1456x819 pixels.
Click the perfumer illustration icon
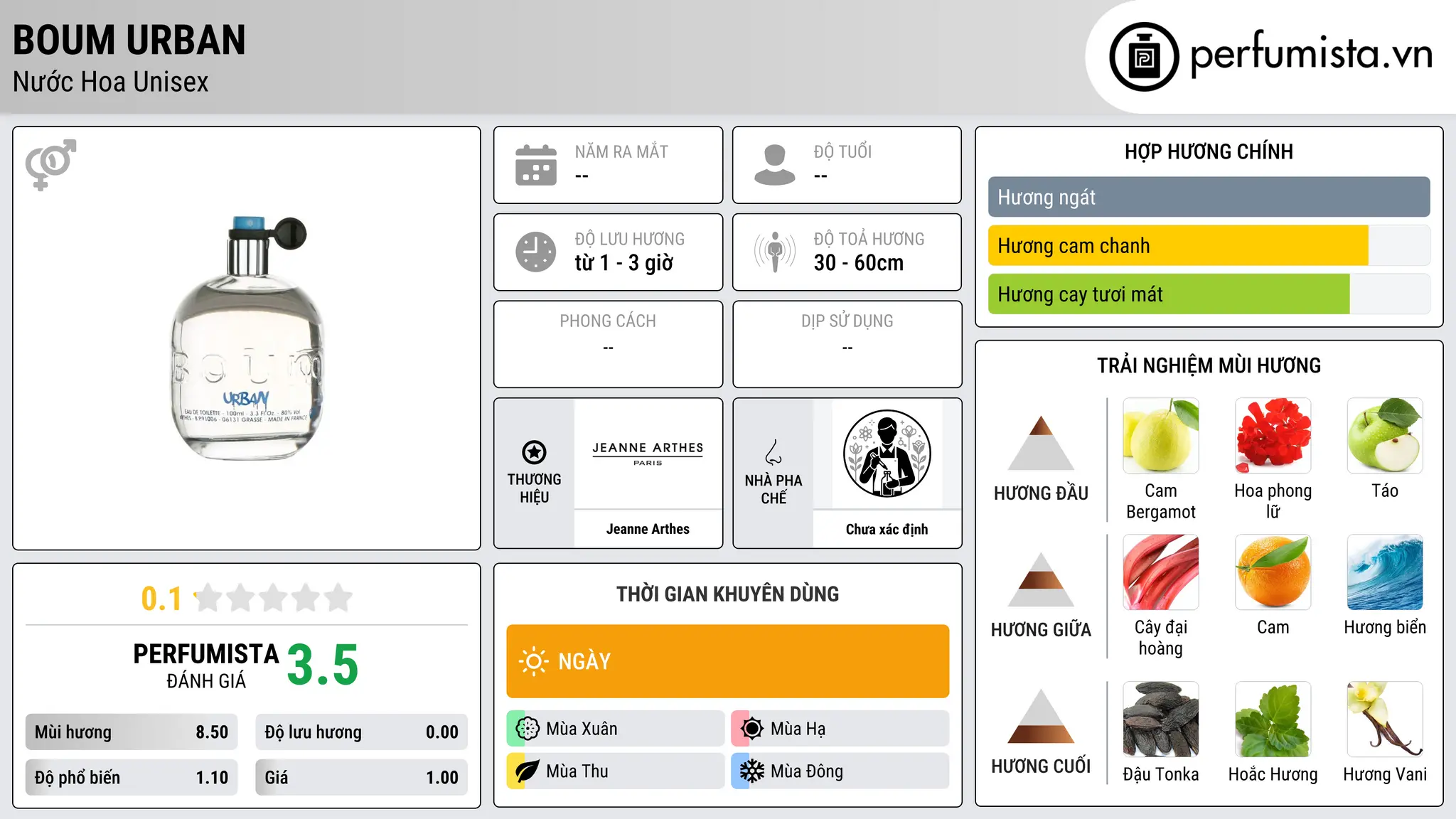(887, 454)
